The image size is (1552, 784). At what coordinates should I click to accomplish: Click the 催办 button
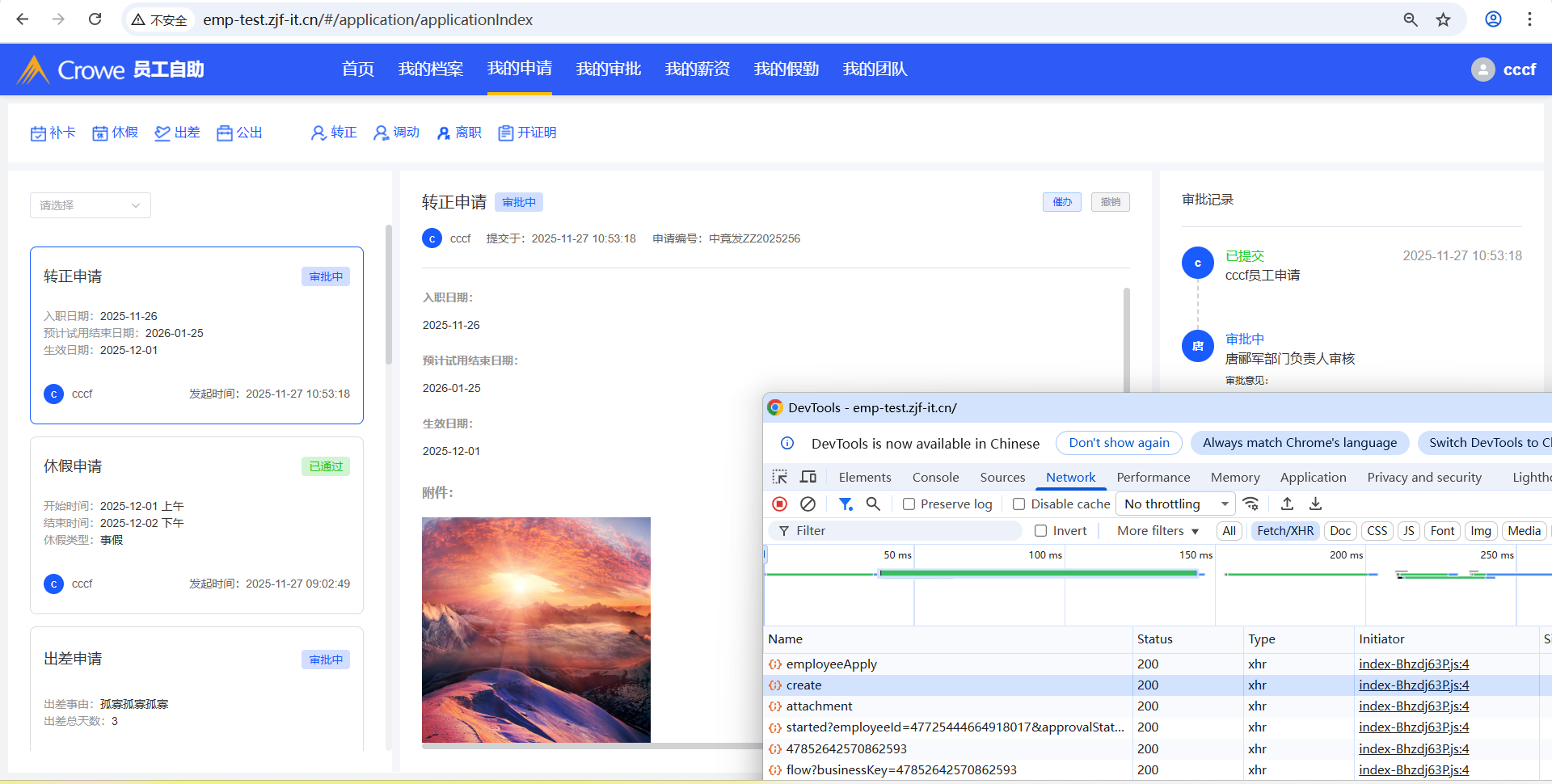[1061, 202]
